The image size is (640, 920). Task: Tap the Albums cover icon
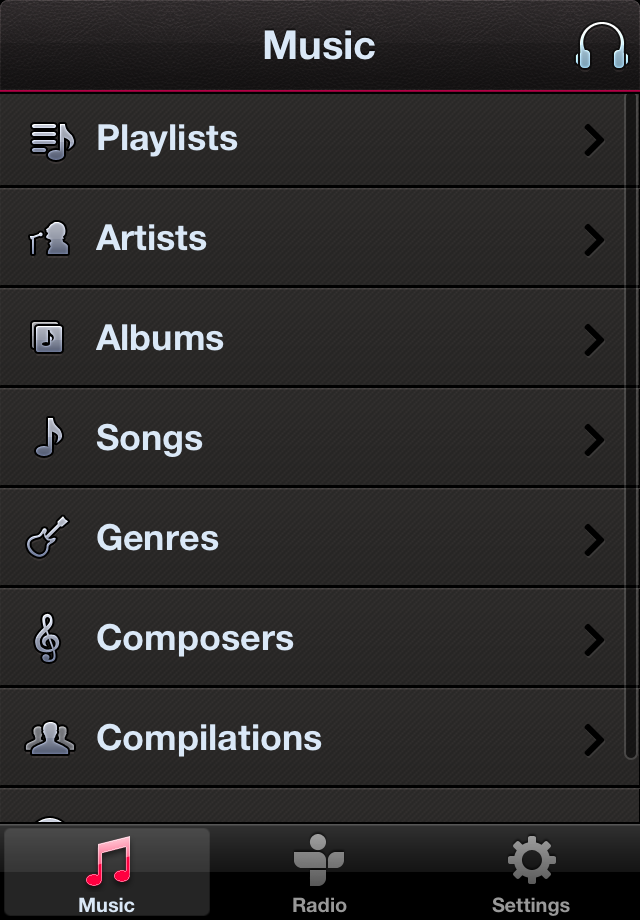(x=48, y=338)
